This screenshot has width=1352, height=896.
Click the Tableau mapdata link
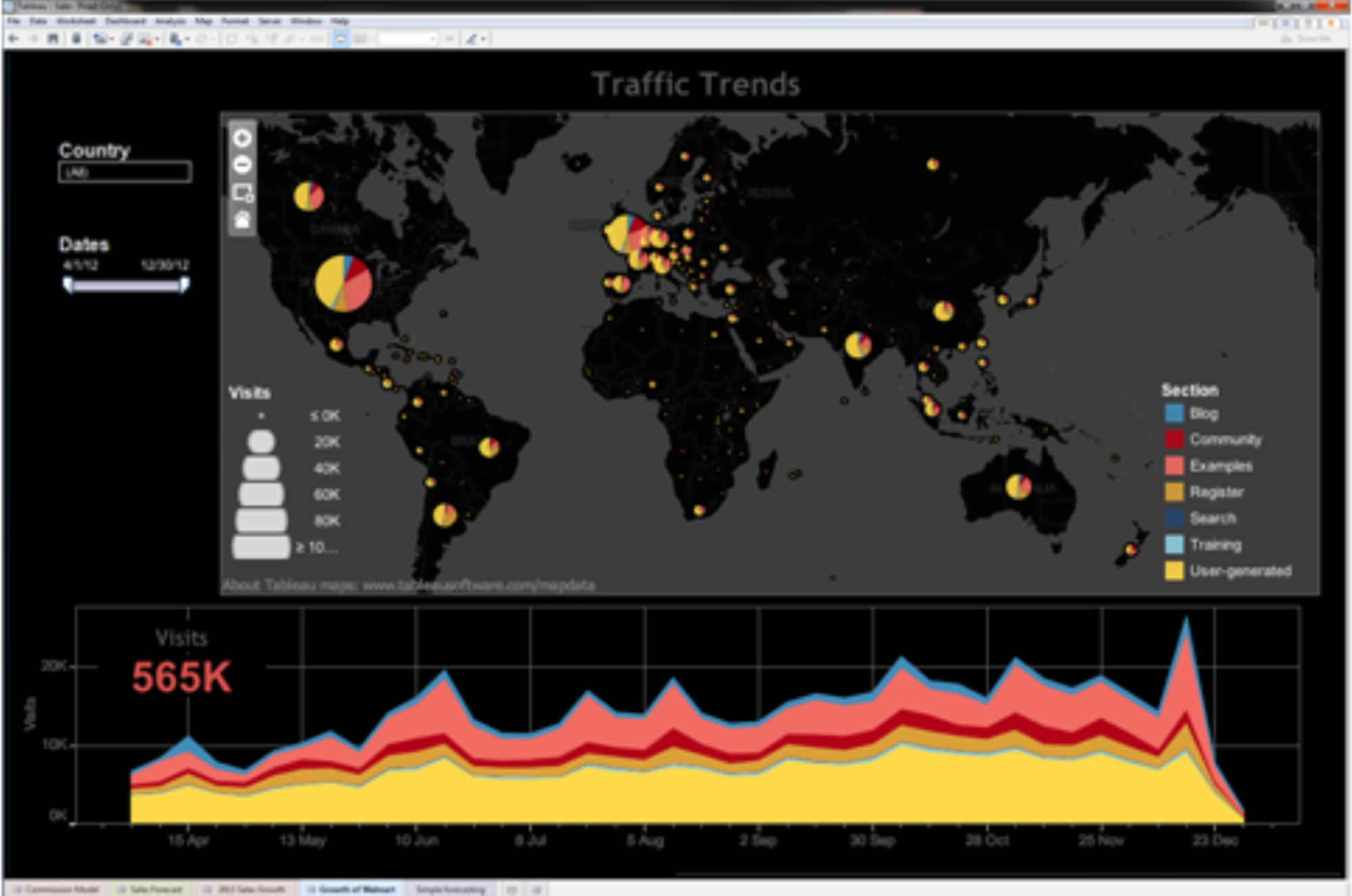(x=478, y=585)
